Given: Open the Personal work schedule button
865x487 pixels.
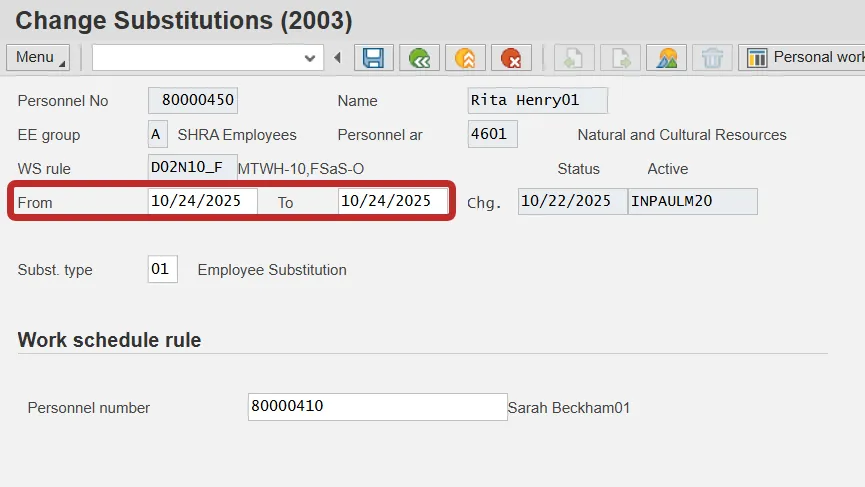Looking at the screenshot, I should click(802, 58).
